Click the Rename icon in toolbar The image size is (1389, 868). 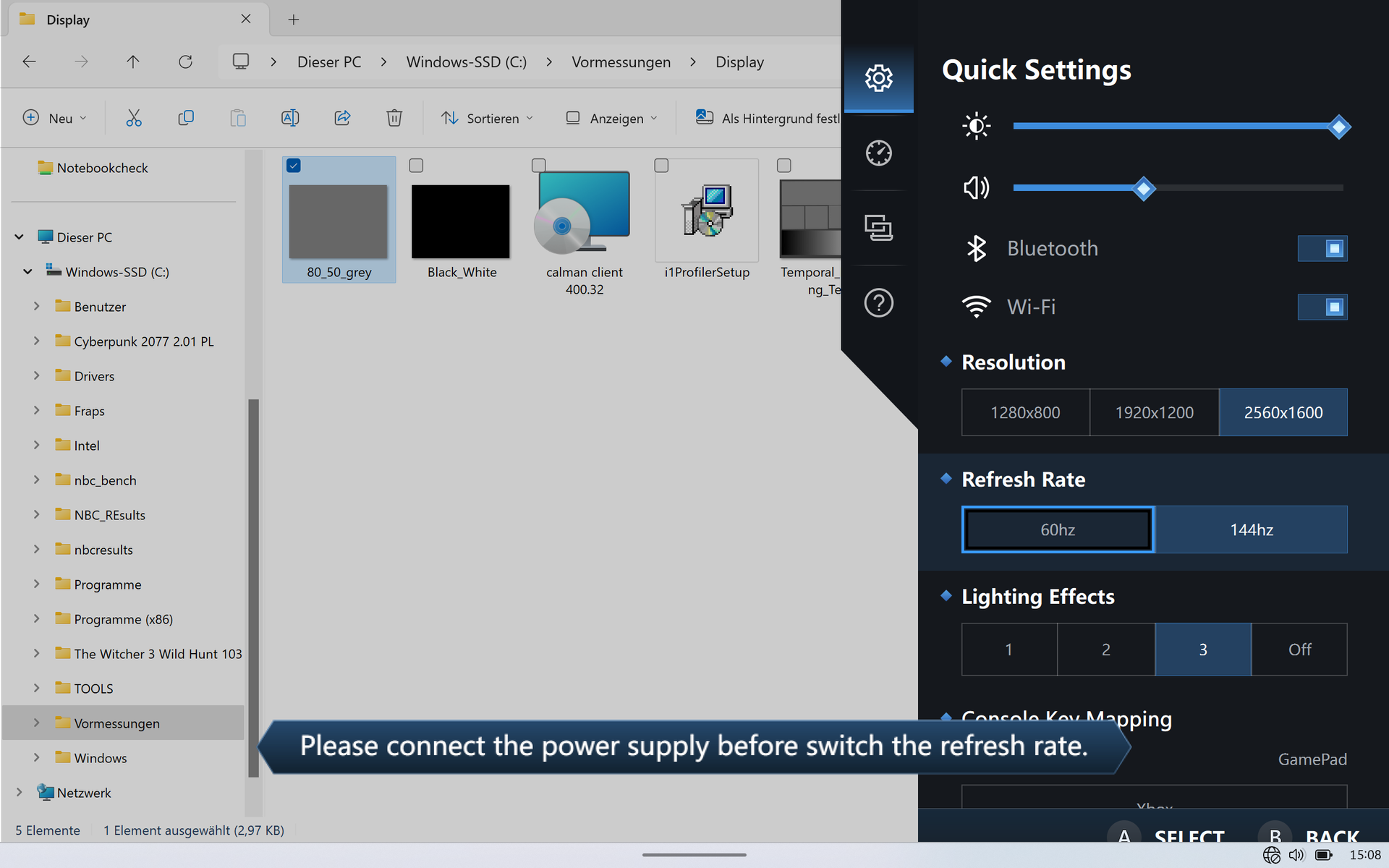tap(290, 118)
